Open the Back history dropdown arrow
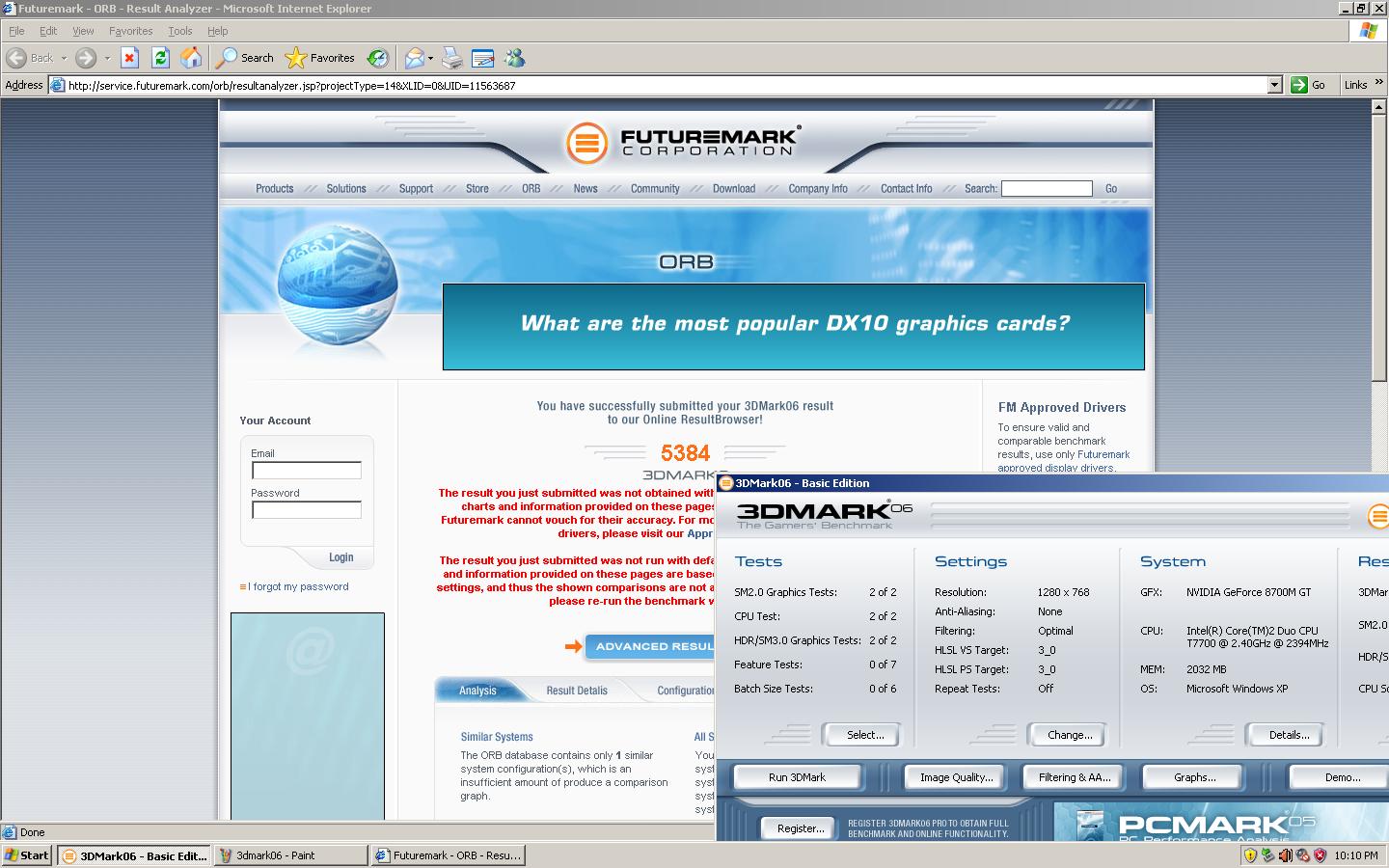The width and height of the screenshot is (1389, 868). point(64,58)
